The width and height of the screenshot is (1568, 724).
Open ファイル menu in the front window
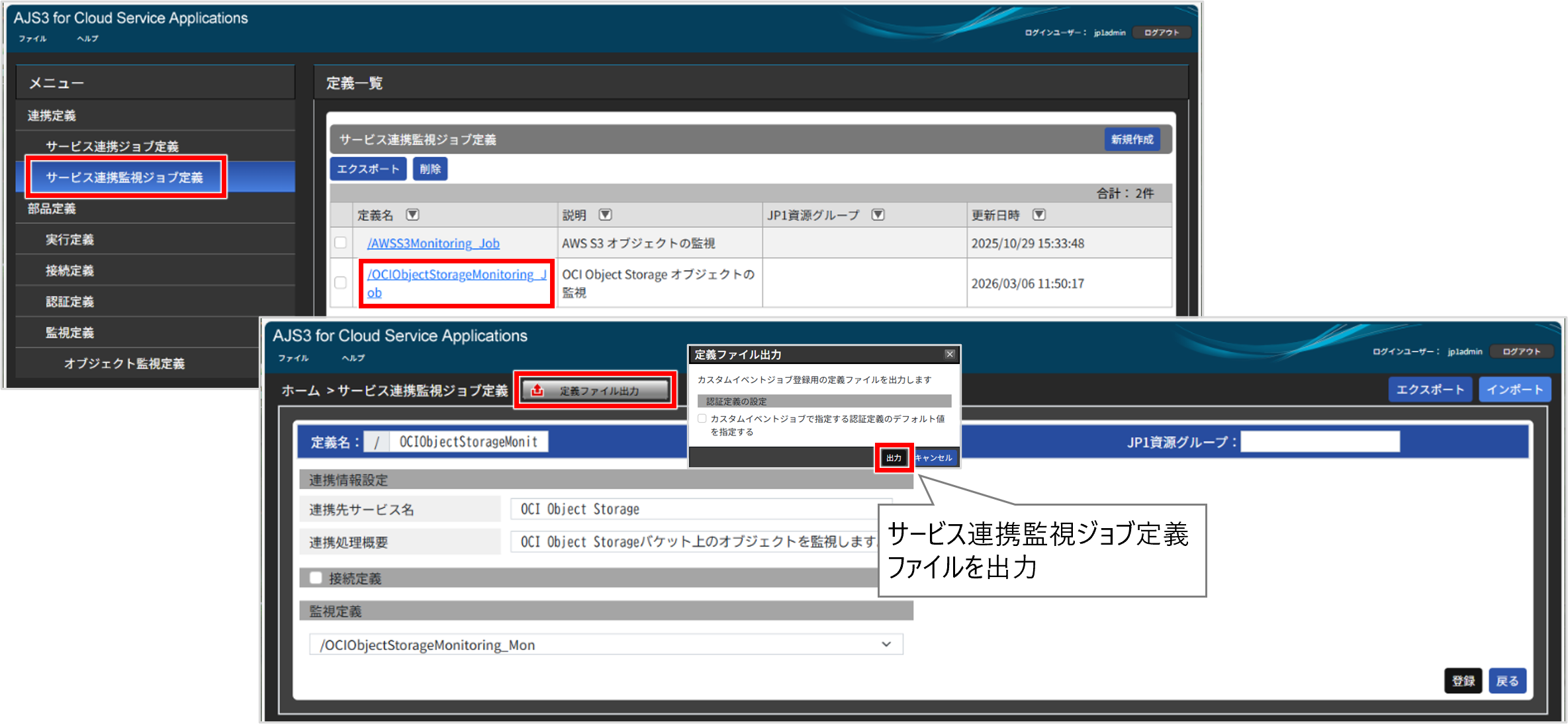(x=293, y=358)
